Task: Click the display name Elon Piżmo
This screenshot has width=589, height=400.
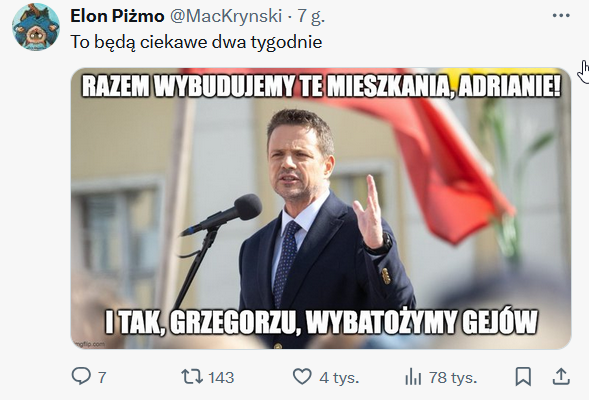Action: (x=117, y=16)
